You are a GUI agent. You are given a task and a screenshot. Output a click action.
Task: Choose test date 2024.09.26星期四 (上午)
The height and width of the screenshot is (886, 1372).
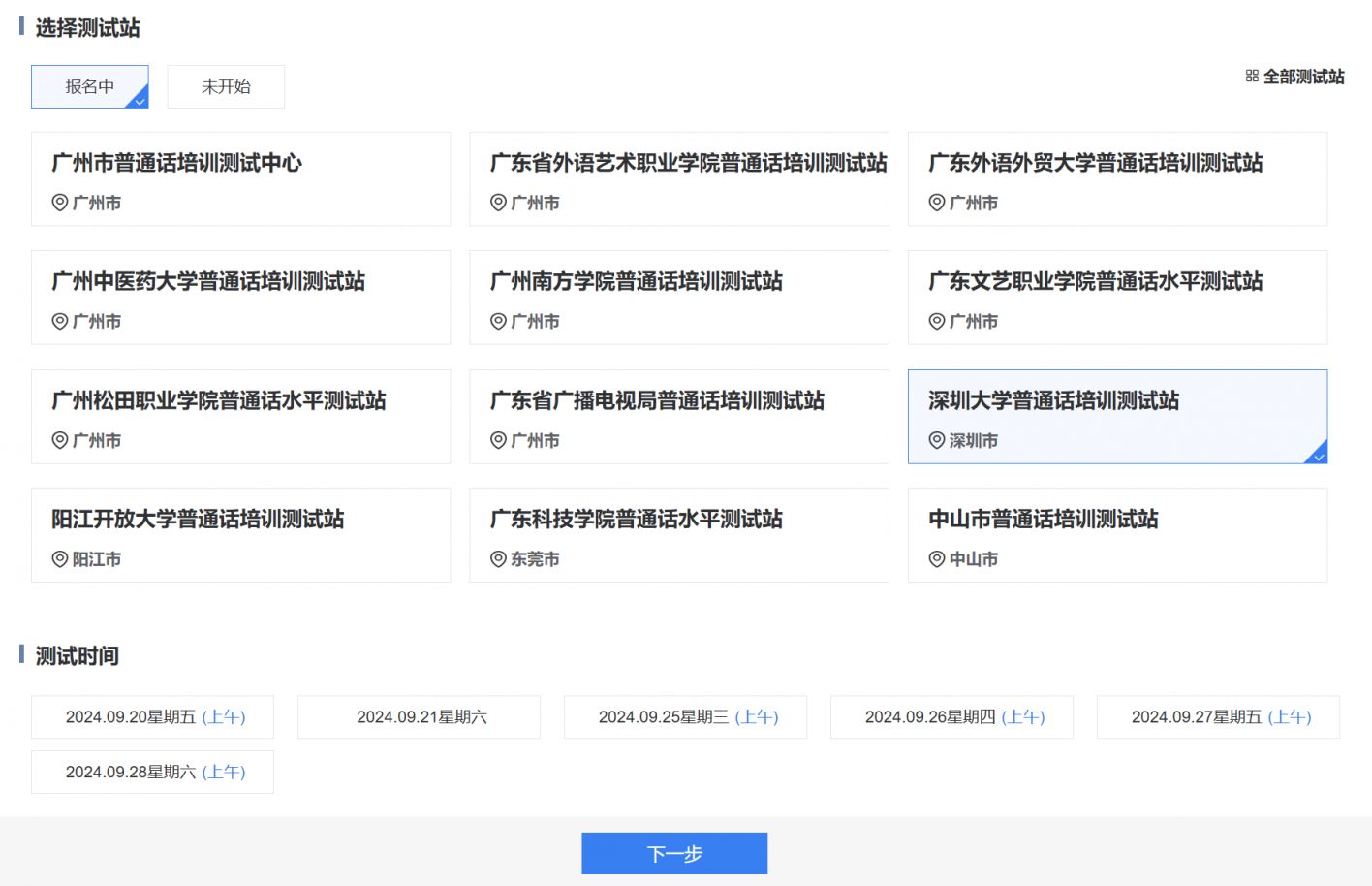pyautogui.click(x=951, y=717)
